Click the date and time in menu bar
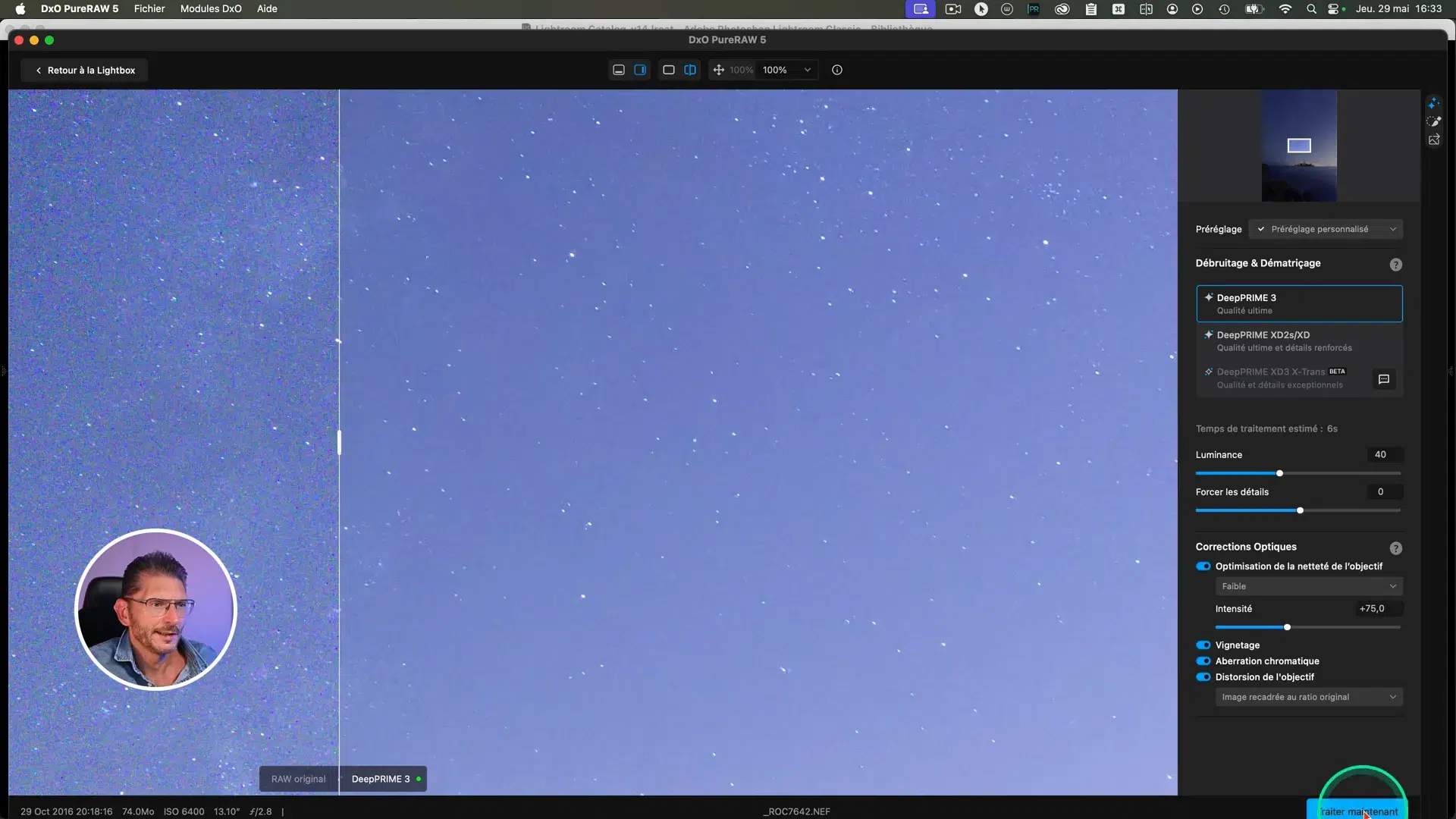1456x819 pixels. coord(1398,9)
